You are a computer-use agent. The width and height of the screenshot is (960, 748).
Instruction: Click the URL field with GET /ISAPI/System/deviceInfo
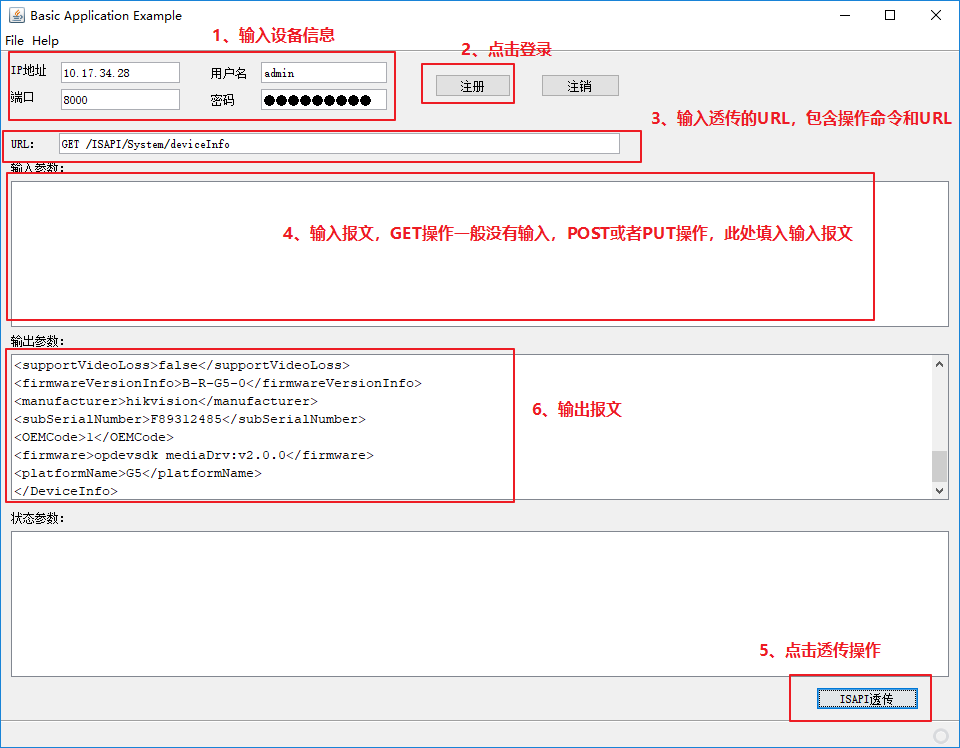[338, 144]
